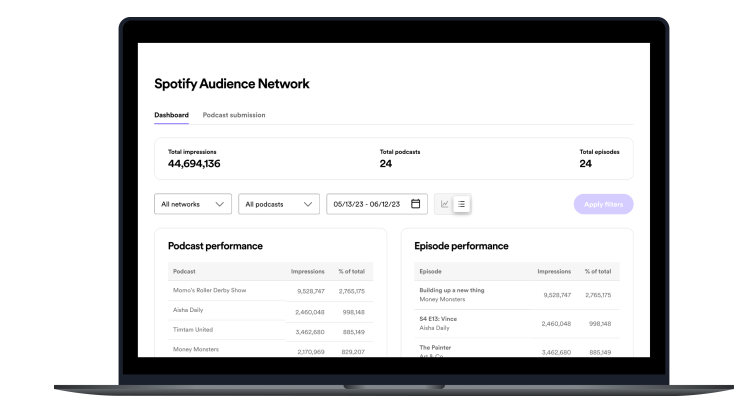Select Aisha Daily row in Podcast performance
This screenshot has height=409, width=756.
click(x=270, y=311)
